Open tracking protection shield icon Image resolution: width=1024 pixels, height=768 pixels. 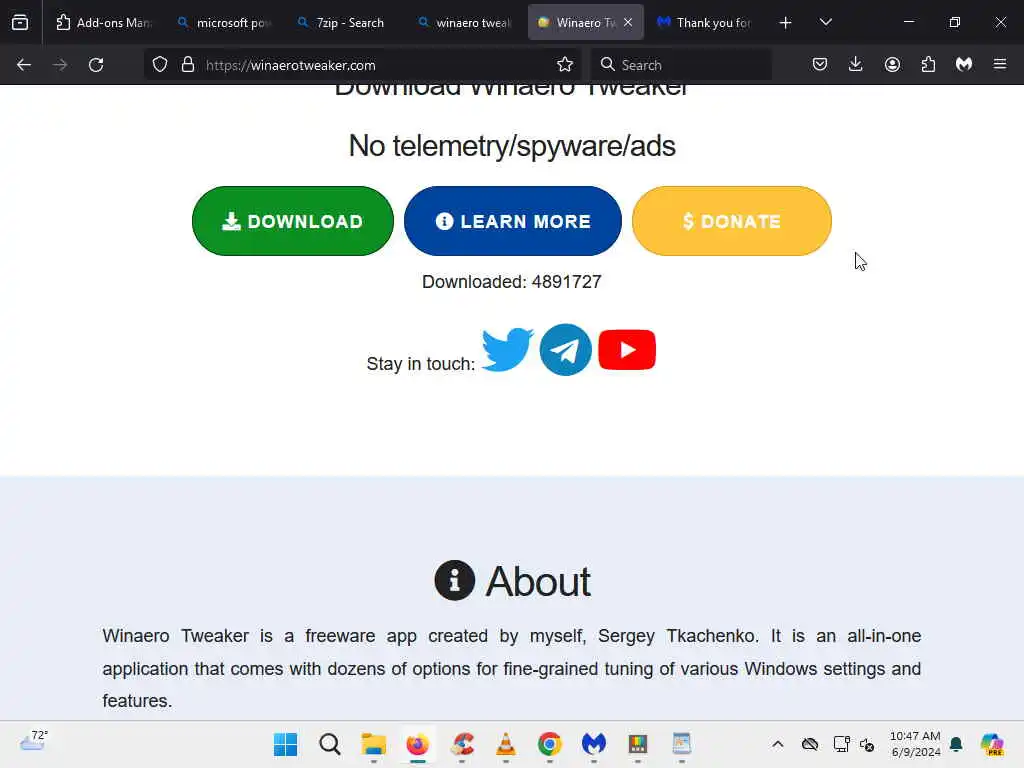pos(160,65)
